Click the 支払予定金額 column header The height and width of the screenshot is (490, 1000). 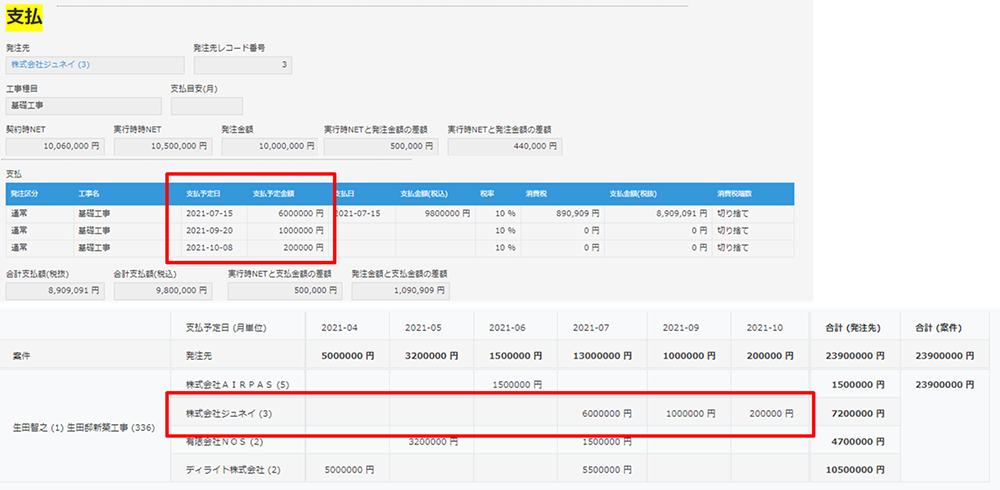275,194
